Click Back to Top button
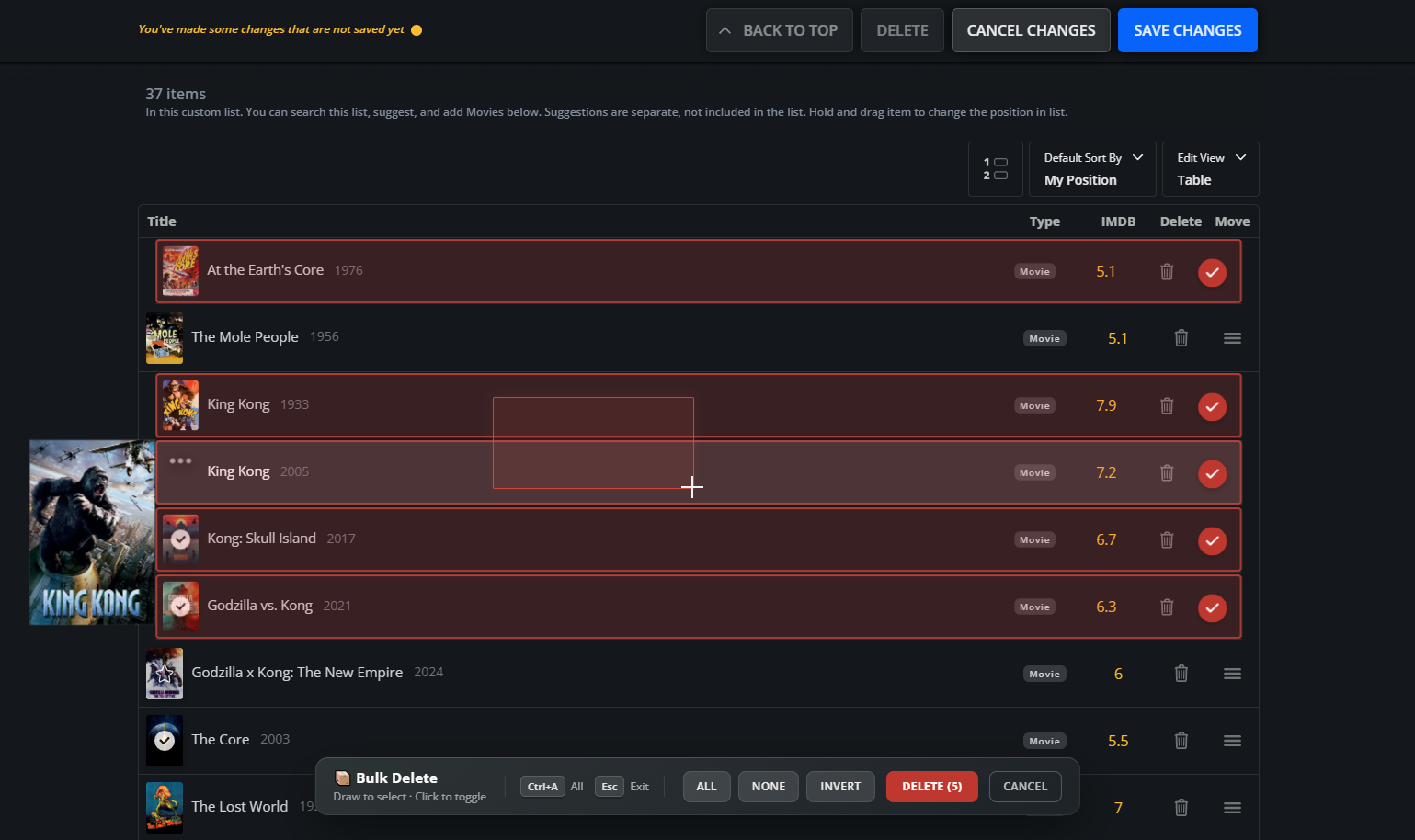Image resolution: width=1415 pixels, height=840 pixels. [x=779, y=30]
